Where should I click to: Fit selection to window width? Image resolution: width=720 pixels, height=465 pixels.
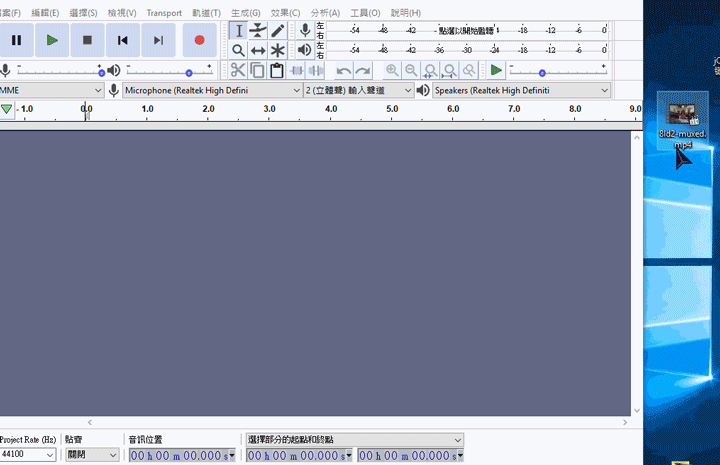pos(431,70)
